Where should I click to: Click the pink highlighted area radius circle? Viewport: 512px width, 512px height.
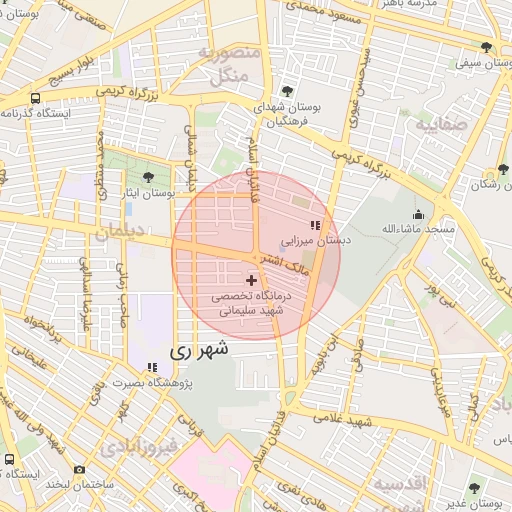point(256,255)
